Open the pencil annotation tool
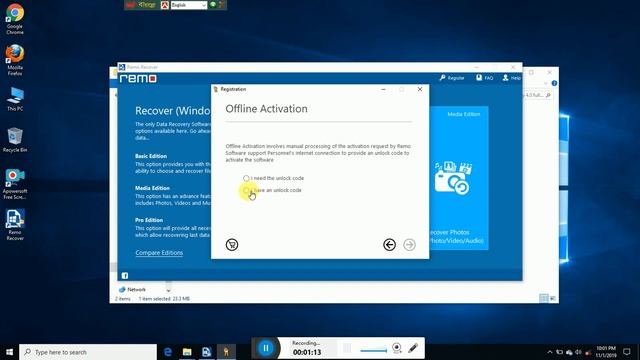Viewport: 640px width, 360px height. pyautogui.click(x=413, y=348)
